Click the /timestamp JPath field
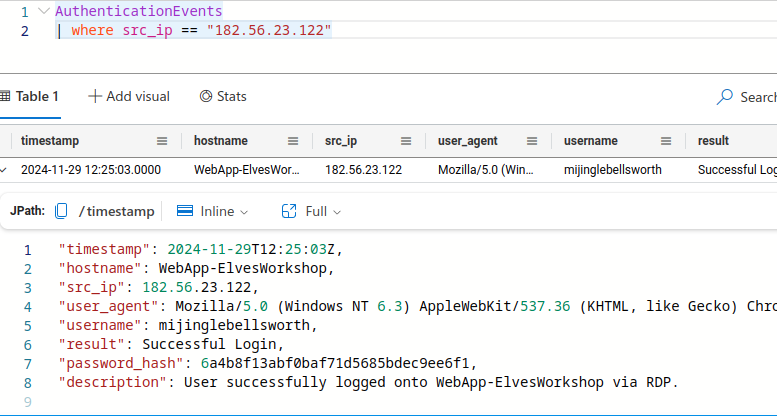The width and height of the screenshot is (777, 418). (x=116, y=211)
